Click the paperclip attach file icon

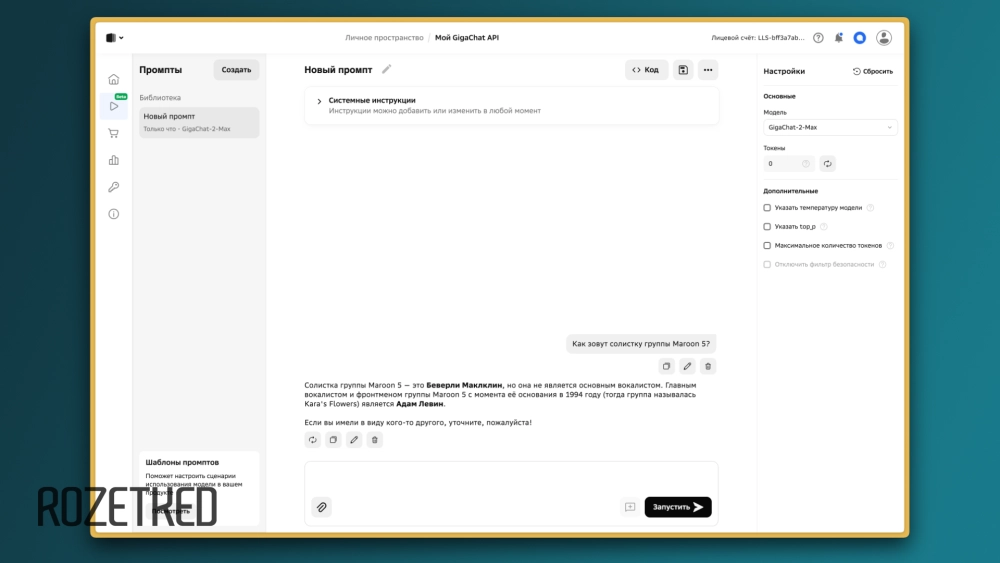click(x=321, y=507)
